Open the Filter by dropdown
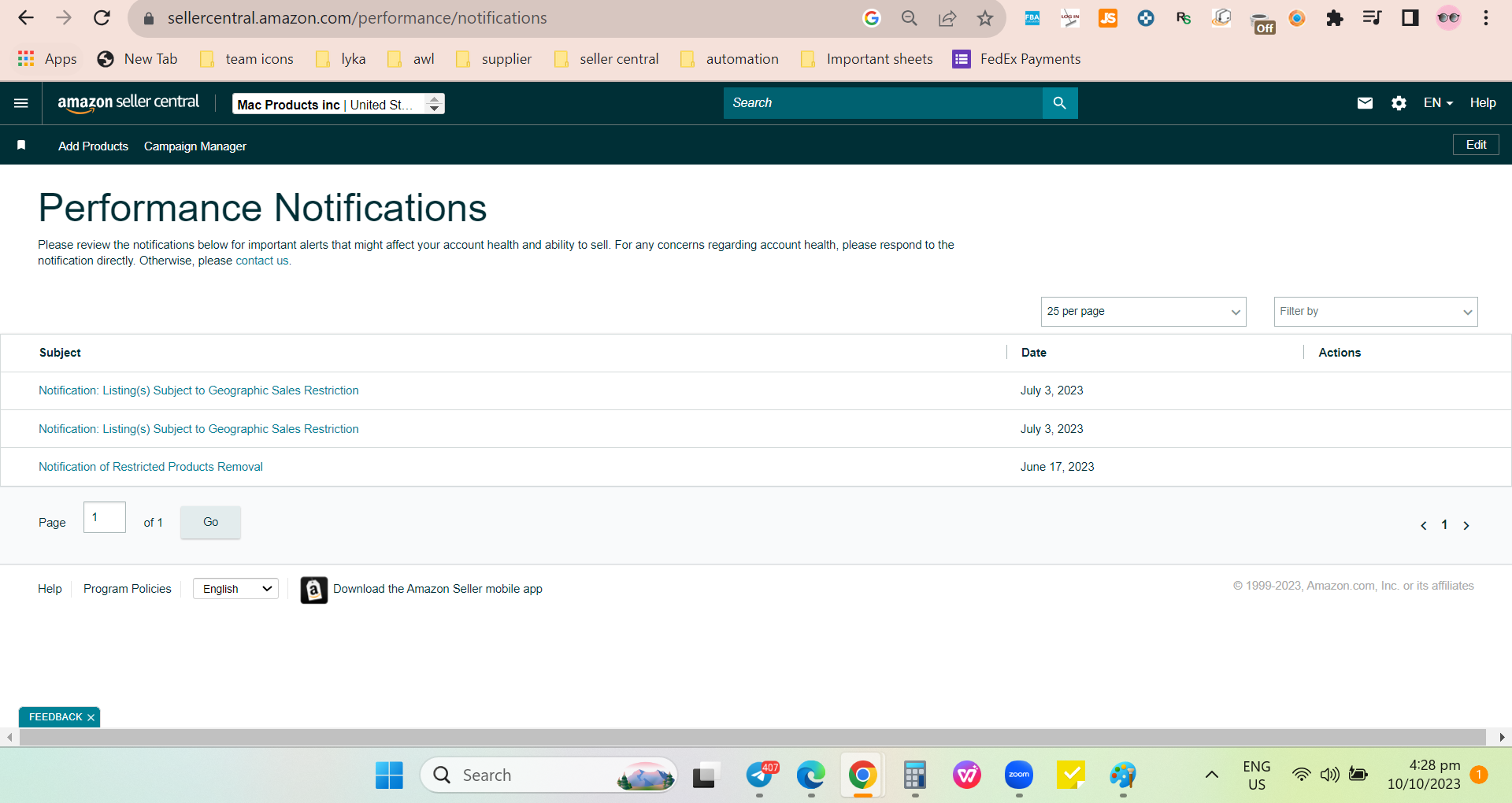Image resolution: width=1512 pixels, height=803 pixels. coord(1376,312)
